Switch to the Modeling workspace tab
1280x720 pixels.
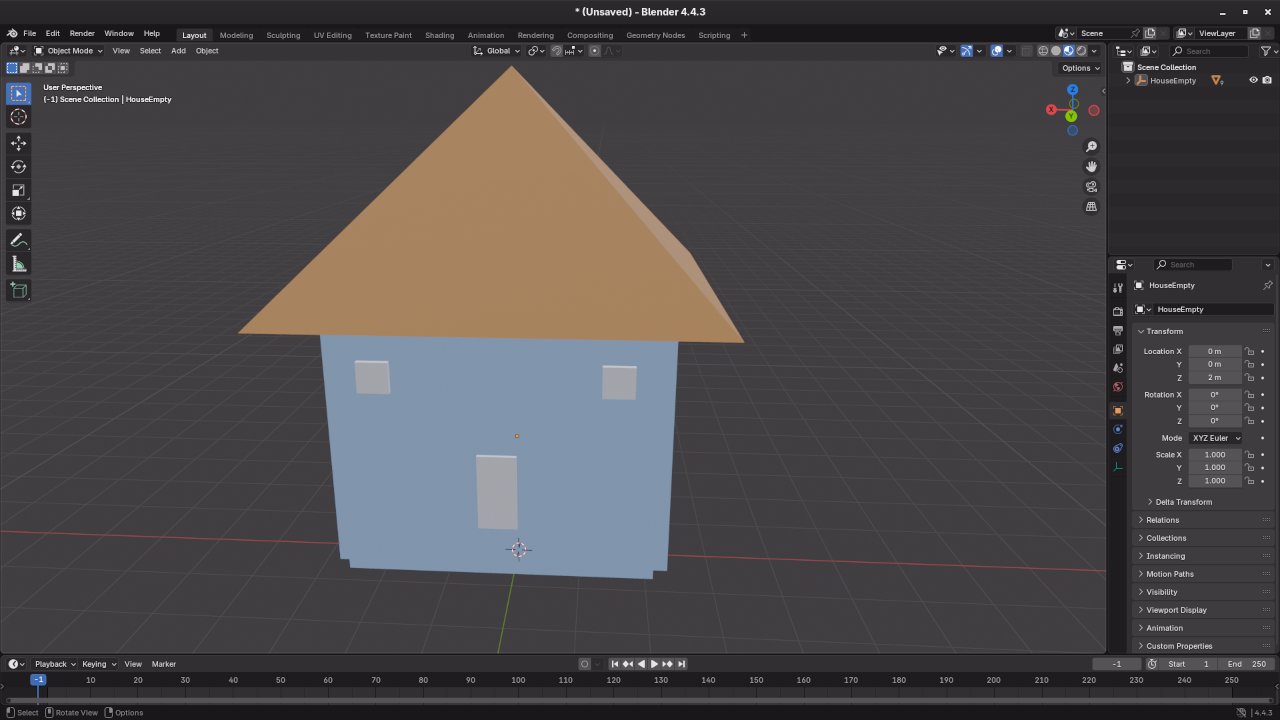click(x=237, y=35)
